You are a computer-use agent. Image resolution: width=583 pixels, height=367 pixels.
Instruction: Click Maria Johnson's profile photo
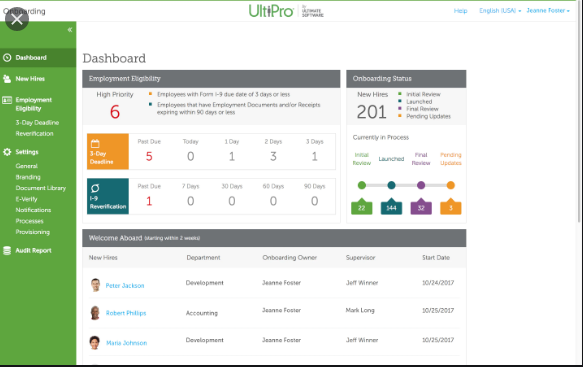point(95,342)
